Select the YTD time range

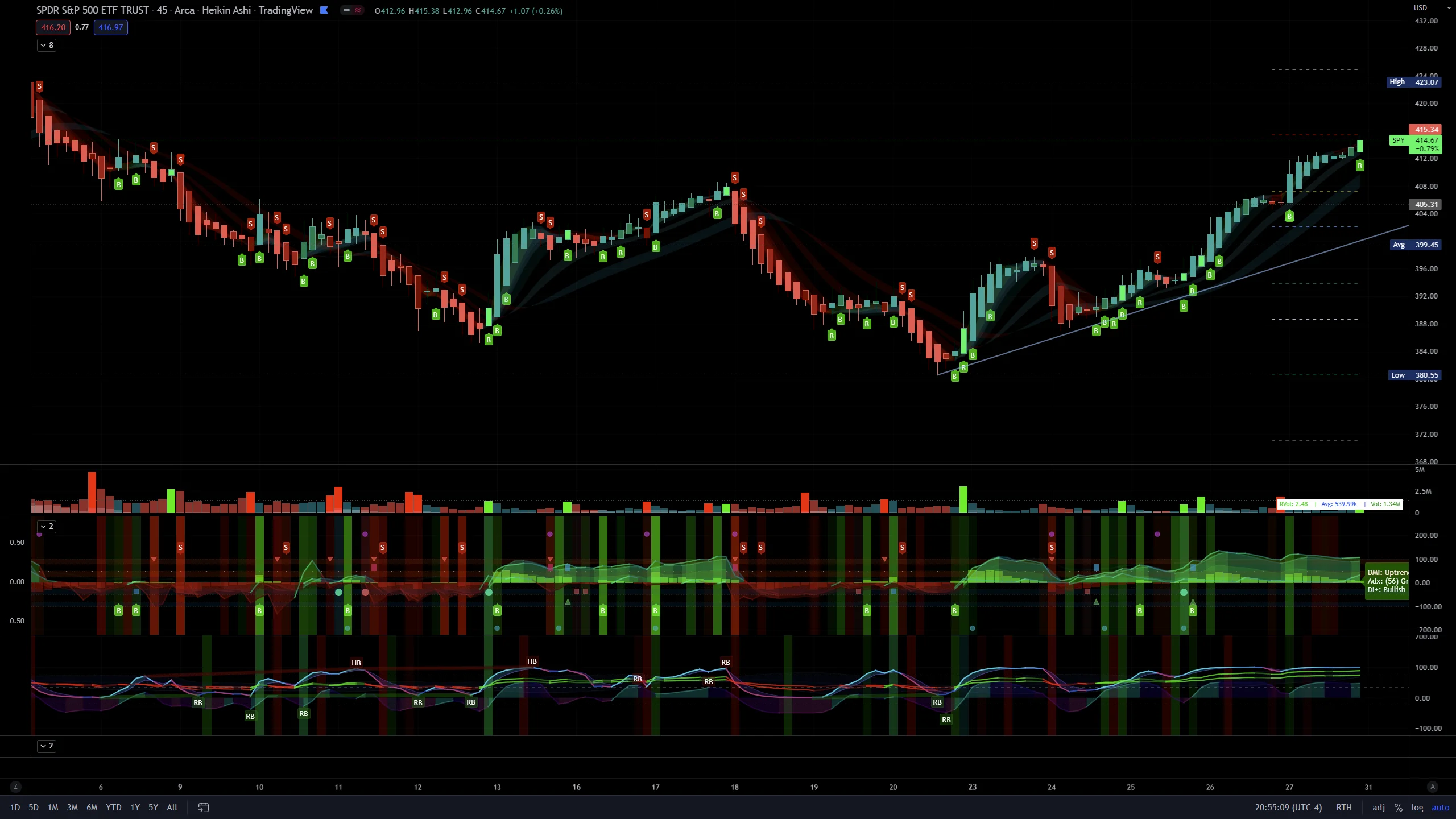click(x=113, y=808)
